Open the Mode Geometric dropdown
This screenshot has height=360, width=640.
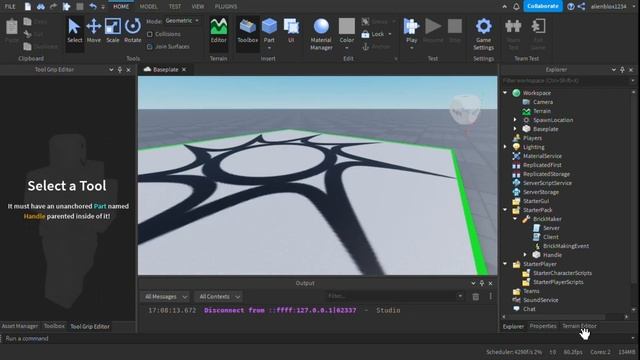(x=182, y=20)
